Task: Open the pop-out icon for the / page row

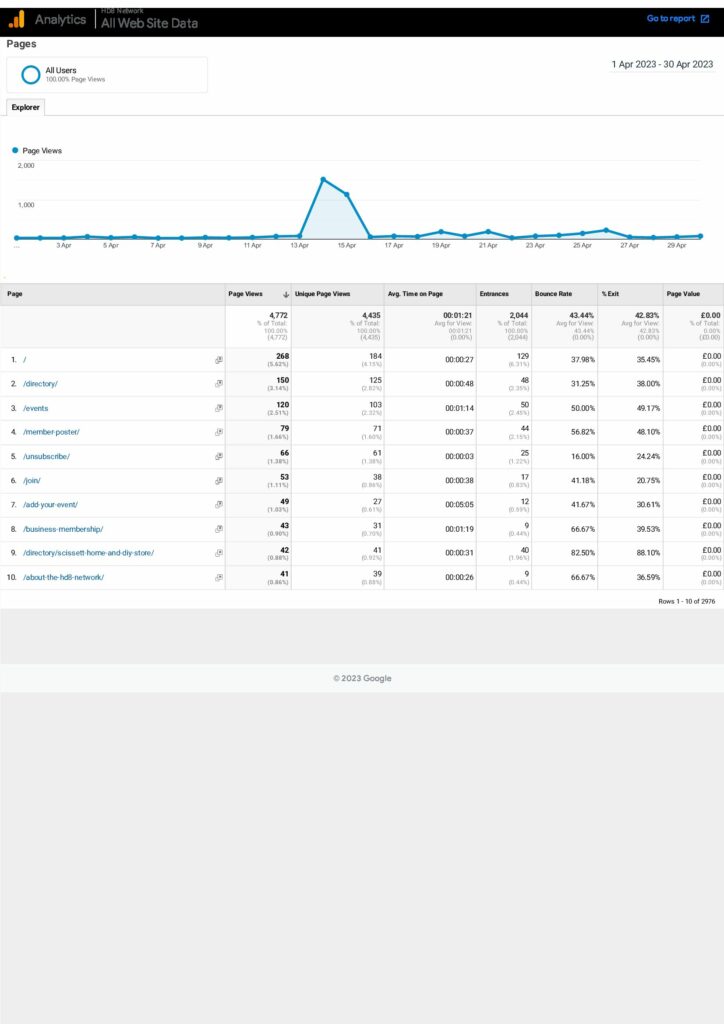Action: [219, 360]
